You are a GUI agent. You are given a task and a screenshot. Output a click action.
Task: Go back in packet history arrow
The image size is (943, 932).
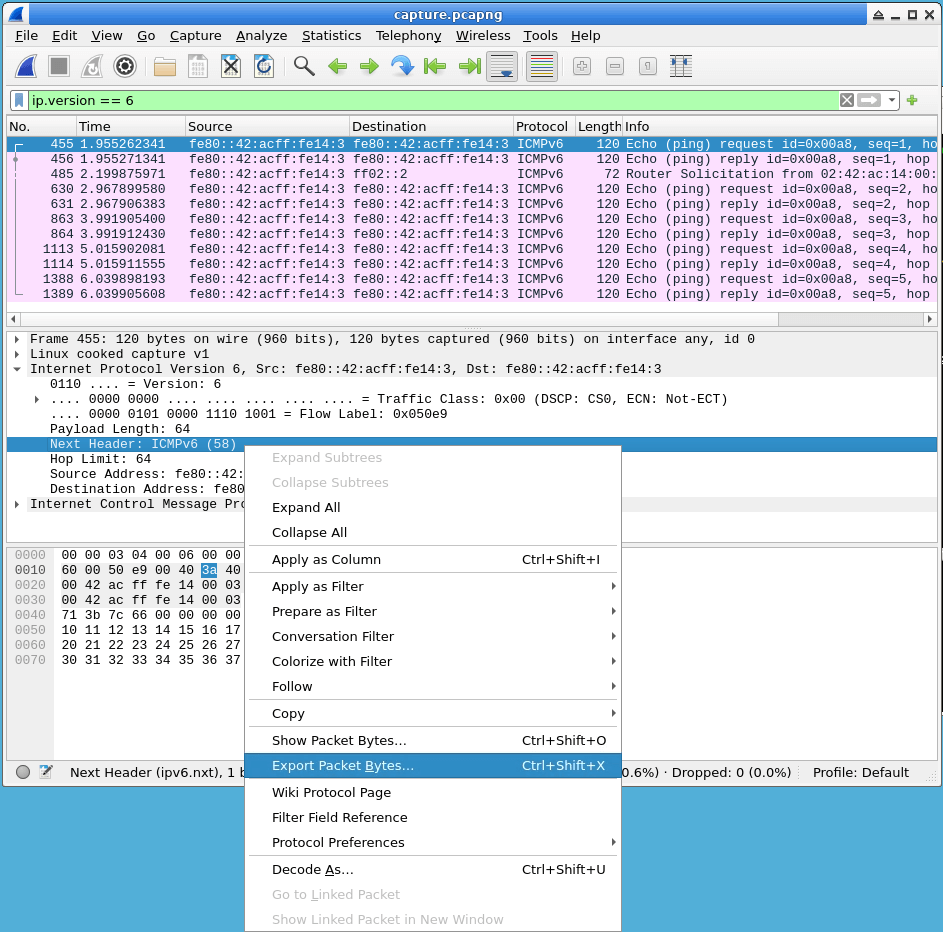(x=337, y=66)
